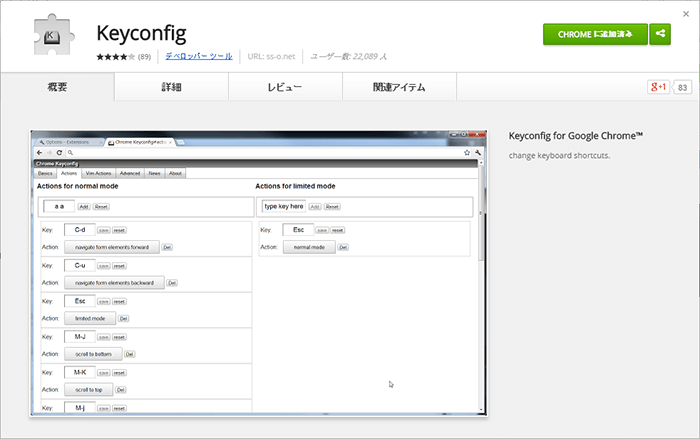700x439 pixels.
Task: Click the 'change keyboard shortcuts.' description text
Action: pyautogui.click(x=559, y=155)
